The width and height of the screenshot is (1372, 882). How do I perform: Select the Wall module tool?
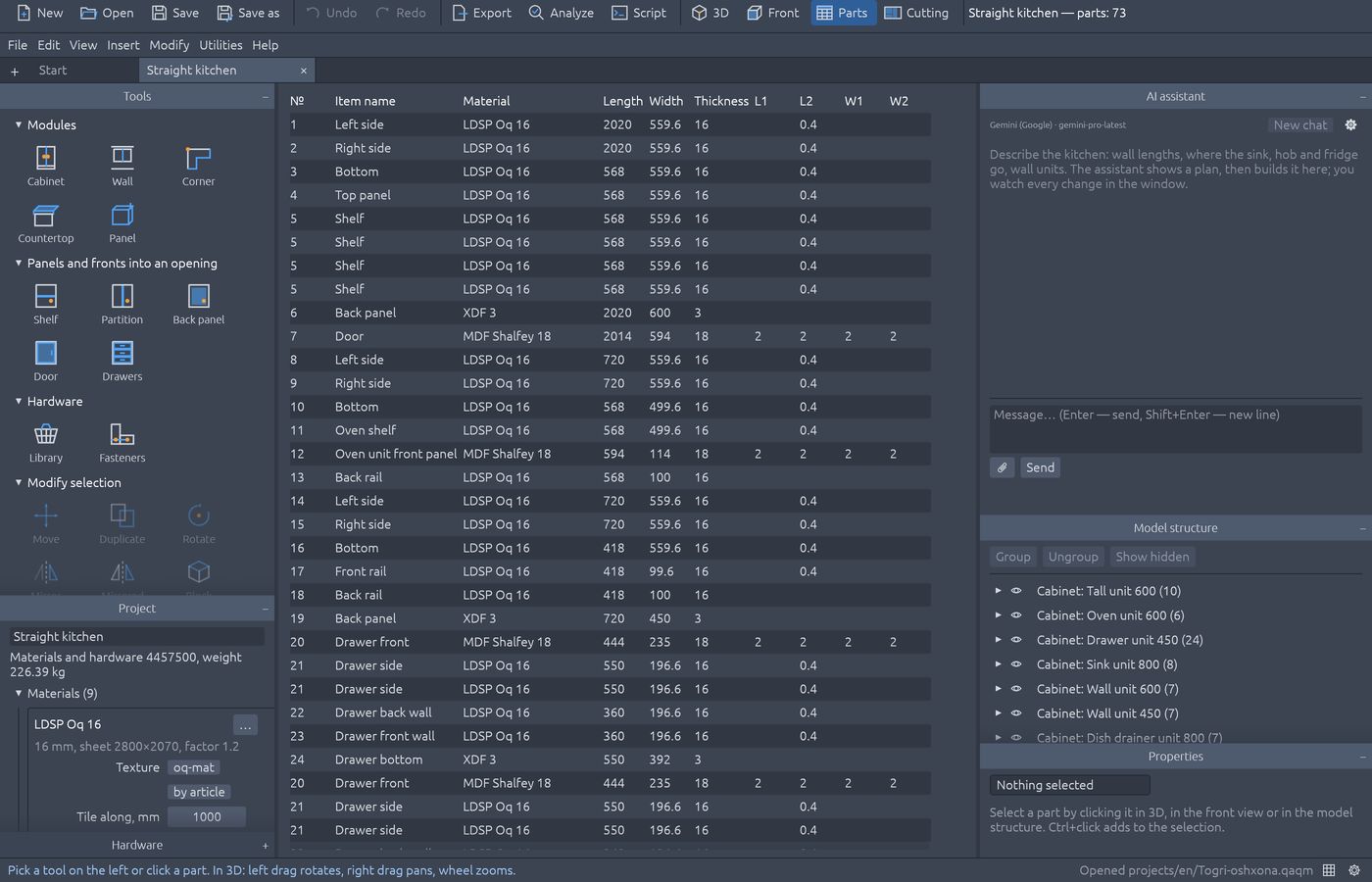point(122,166)
